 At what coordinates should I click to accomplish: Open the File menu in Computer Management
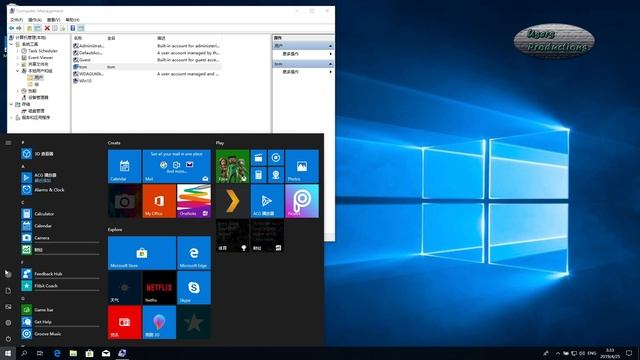(x=16, y=20)
